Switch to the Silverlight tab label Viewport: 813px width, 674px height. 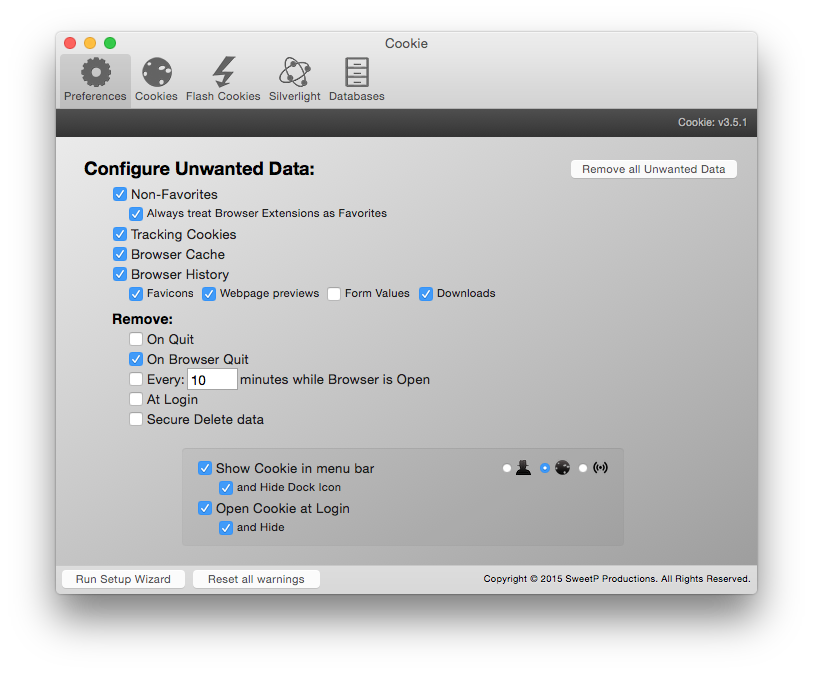coord(295,96)
